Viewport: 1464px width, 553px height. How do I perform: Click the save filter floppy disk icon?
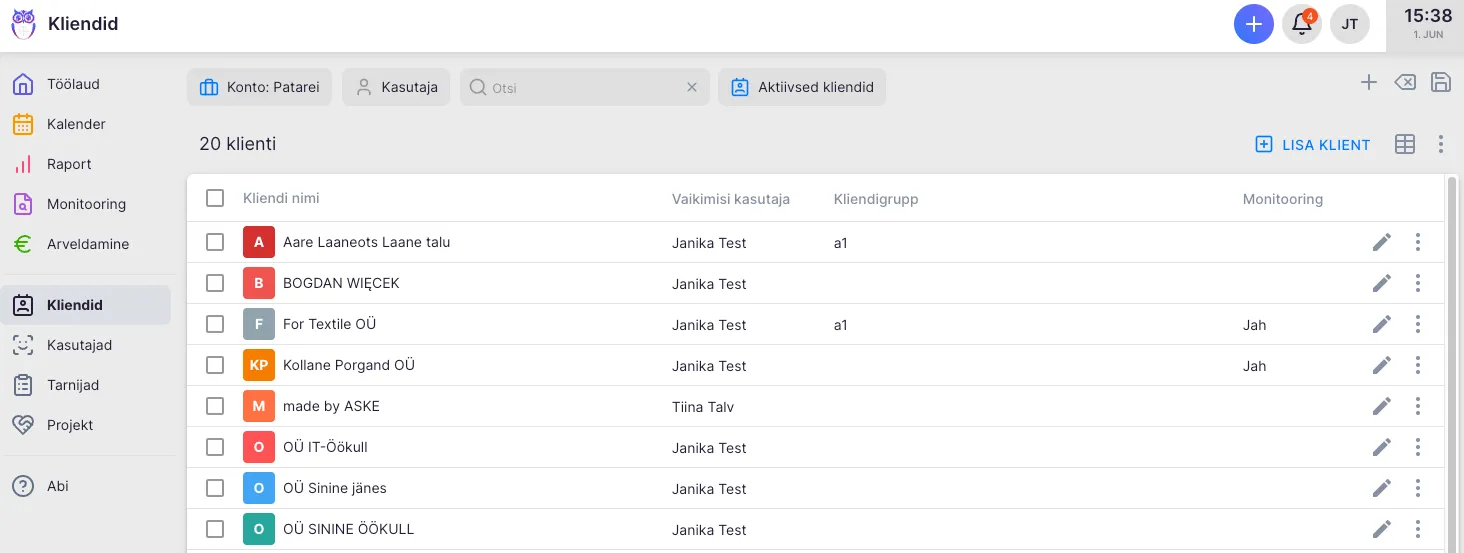pos(1441,83)
